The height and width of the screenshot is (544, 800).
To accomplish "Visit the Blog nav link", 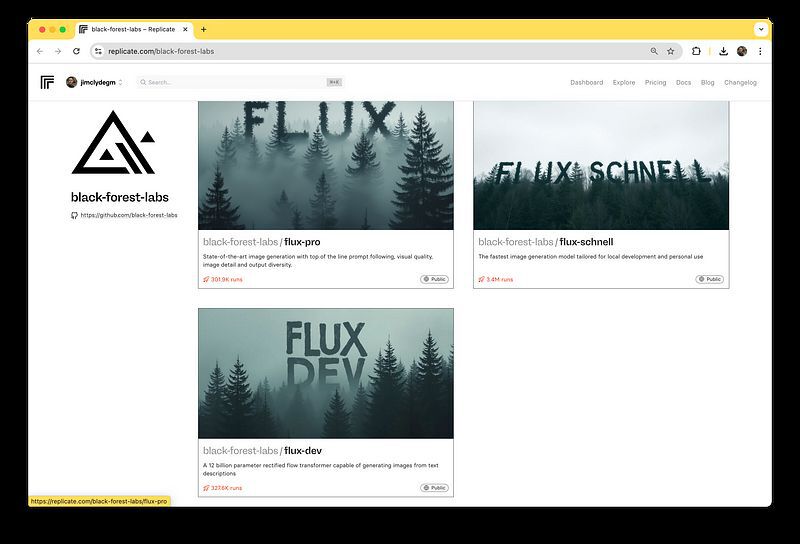I will point(707,83).
